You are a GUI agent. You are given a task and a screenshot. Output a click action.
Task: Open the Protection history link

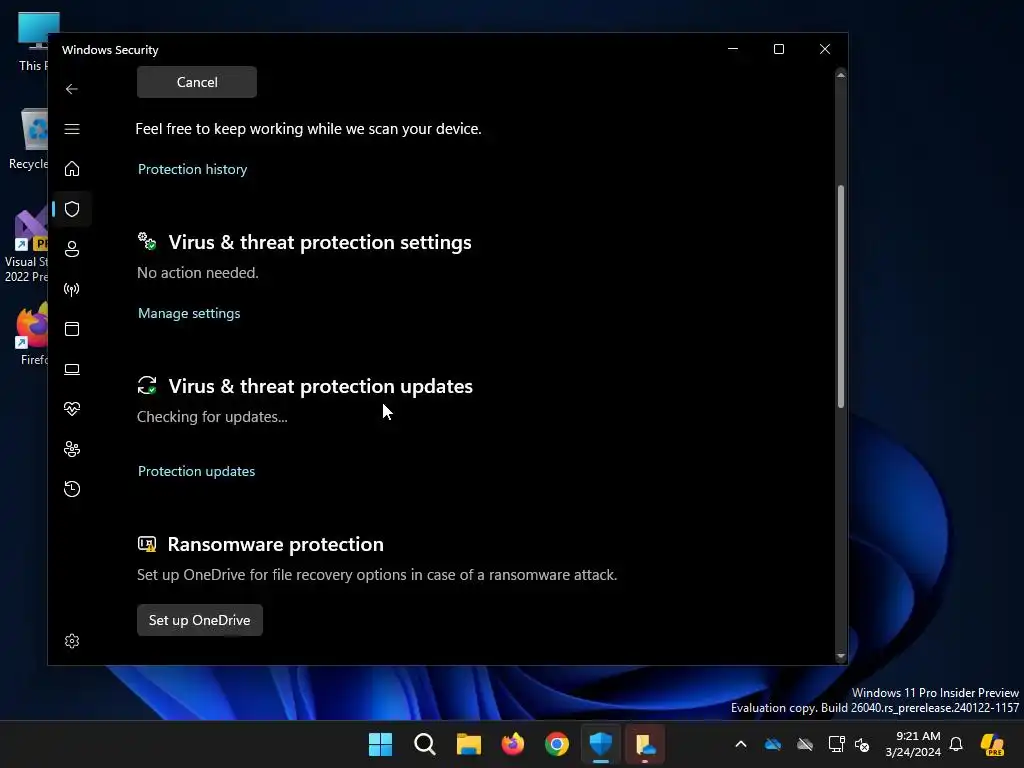(193, 169)
